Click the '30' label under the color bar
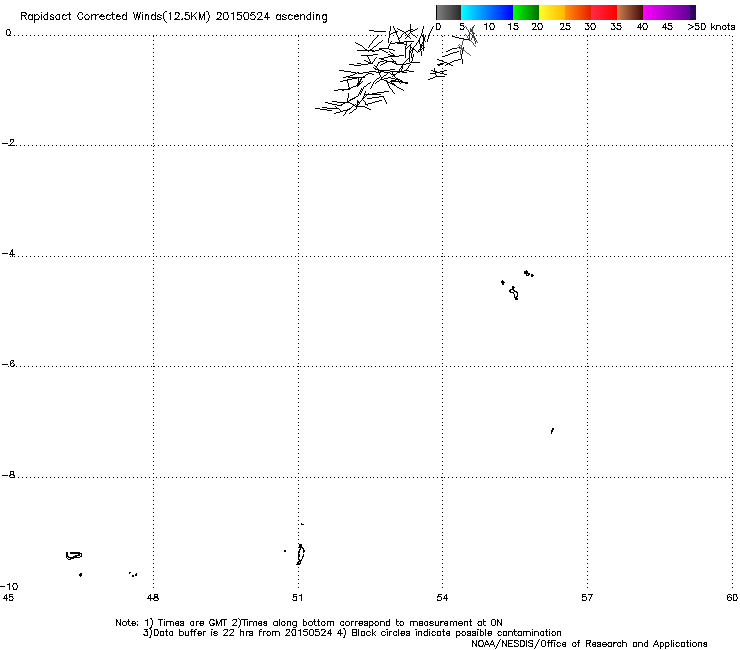This screenshot has height=650, width=740. [x=590, y=27]
